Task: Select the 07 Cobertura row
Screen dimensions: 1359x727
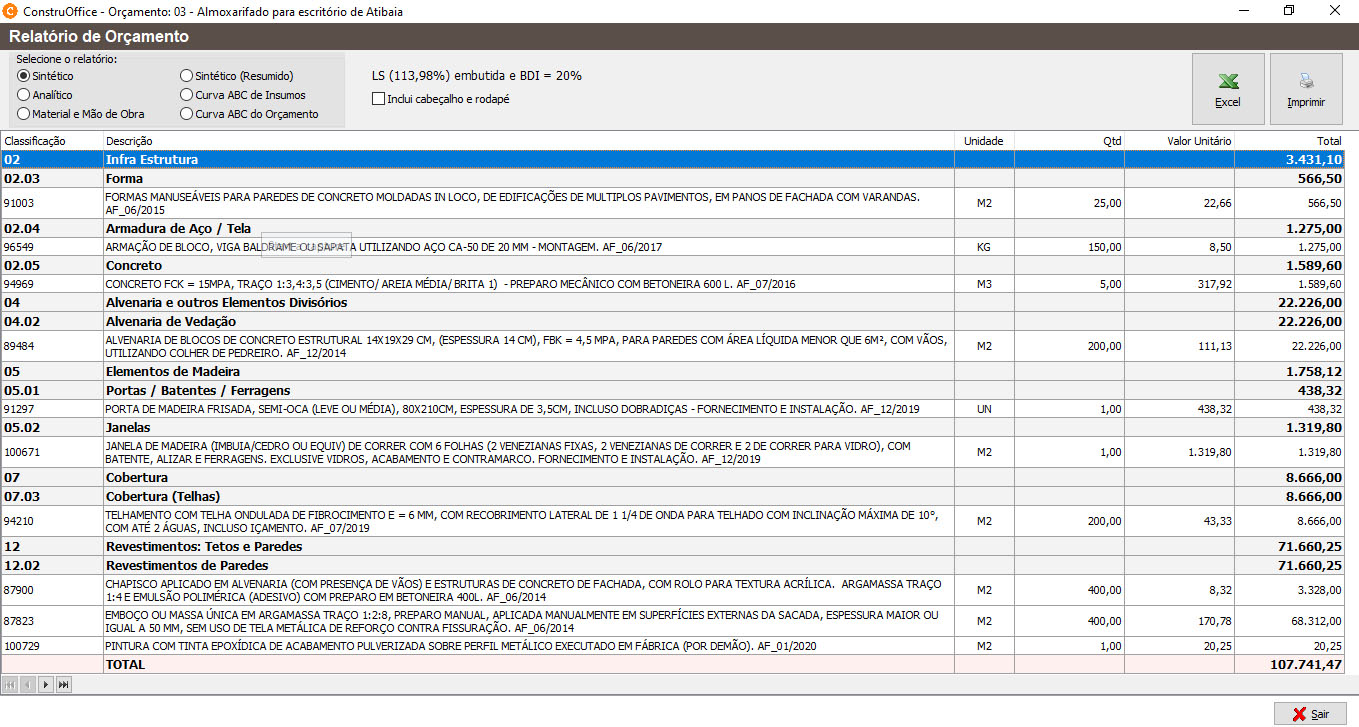Action: coord(673,478)
